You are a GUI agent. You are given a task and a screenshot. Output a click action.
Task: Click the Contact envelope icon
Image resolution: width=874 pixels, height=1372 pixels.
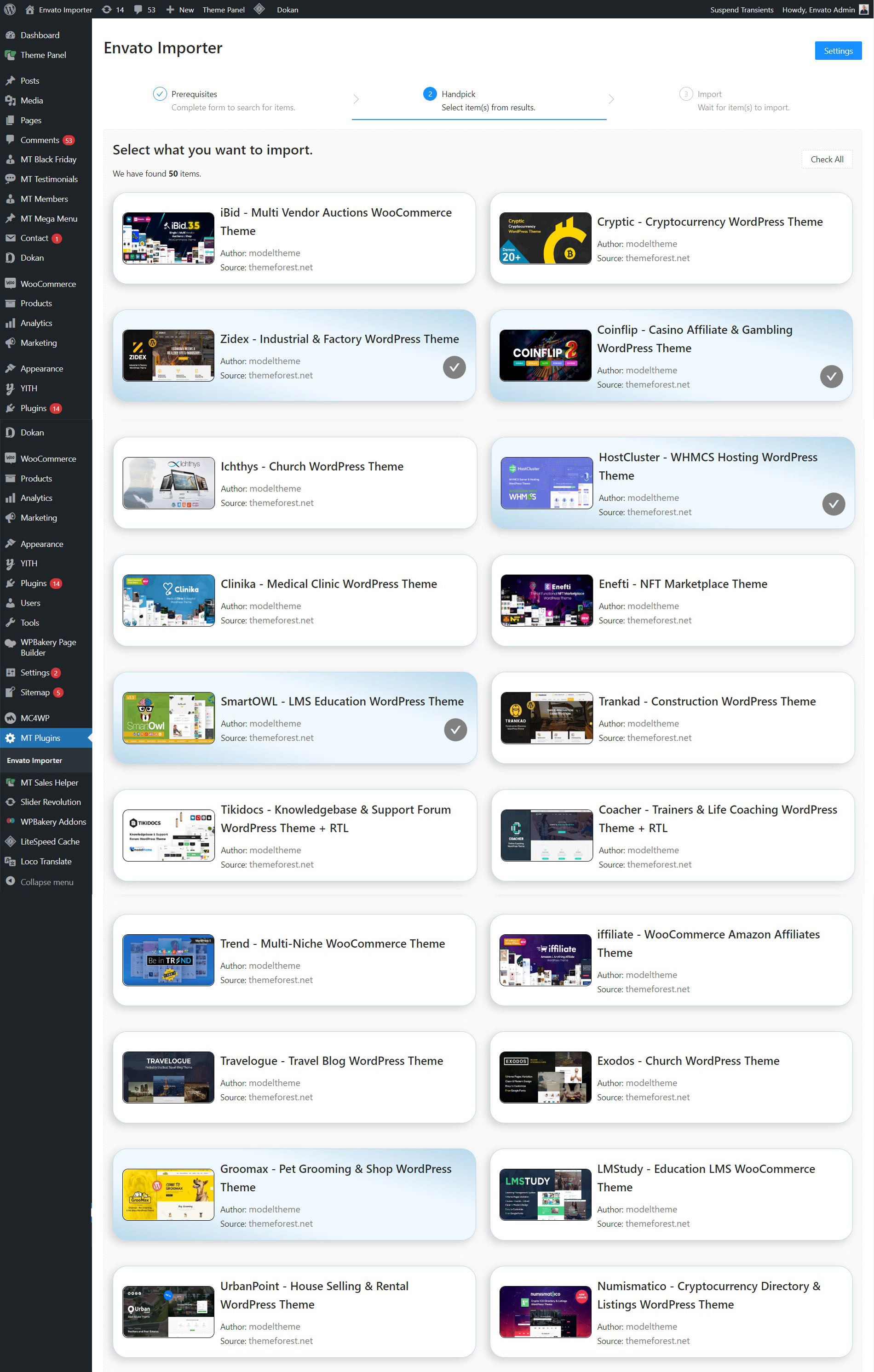pos(10,238)
